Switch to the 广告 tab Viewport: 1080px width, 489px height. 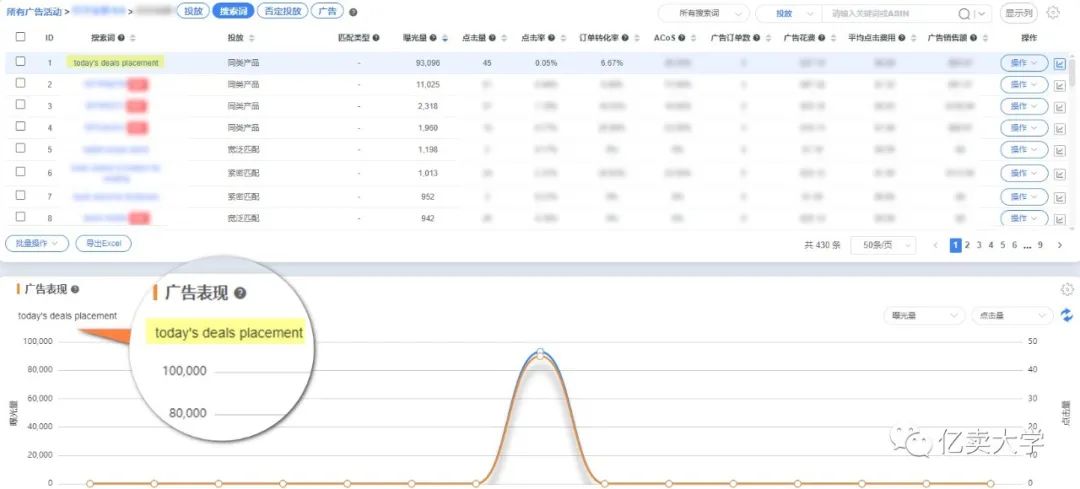click(327, 11)
